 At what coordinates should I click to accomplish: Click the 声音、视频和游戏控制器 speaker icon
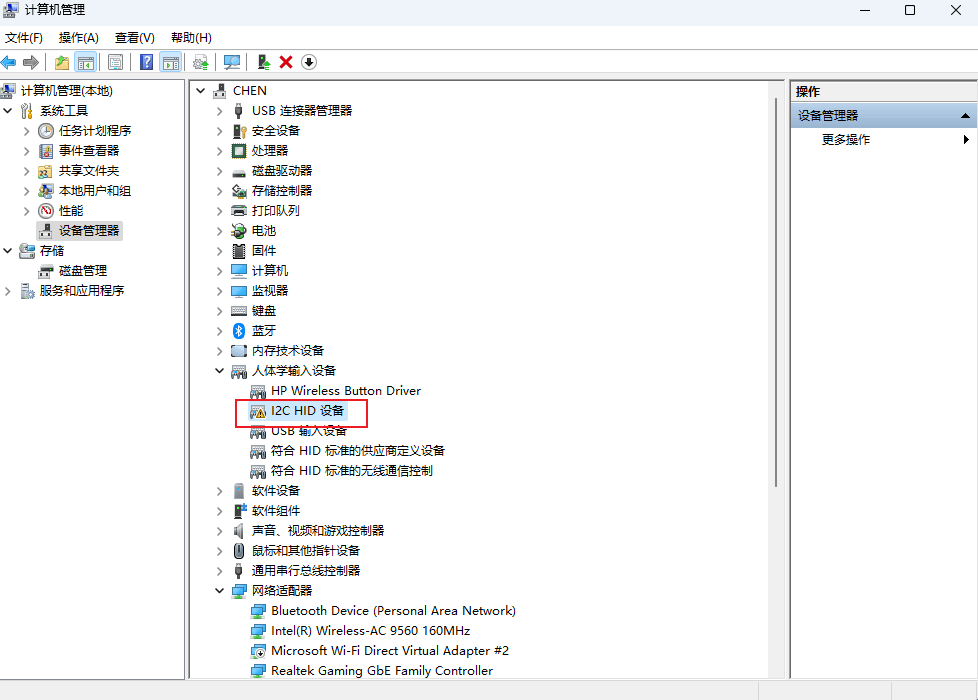pyautogui.click(x=239, y=530)
